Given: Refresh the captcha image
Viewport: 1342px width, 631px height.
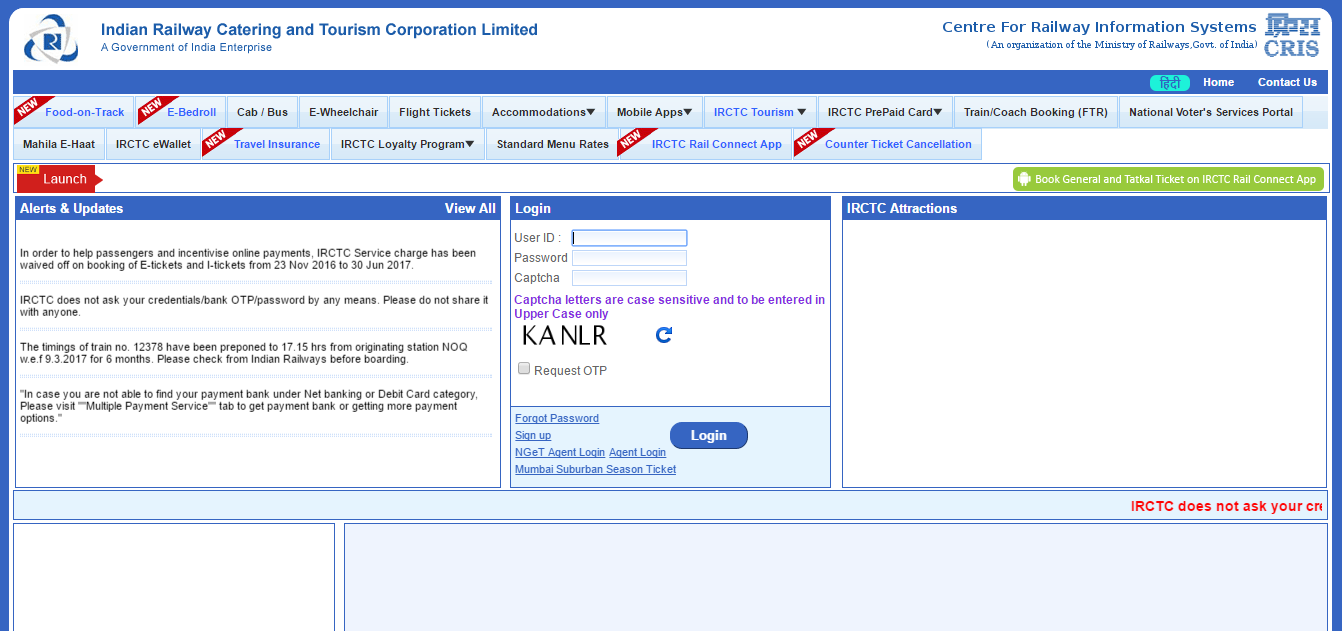Looking at the screenshot, I should pyautogui.click(x=664, y=335).
